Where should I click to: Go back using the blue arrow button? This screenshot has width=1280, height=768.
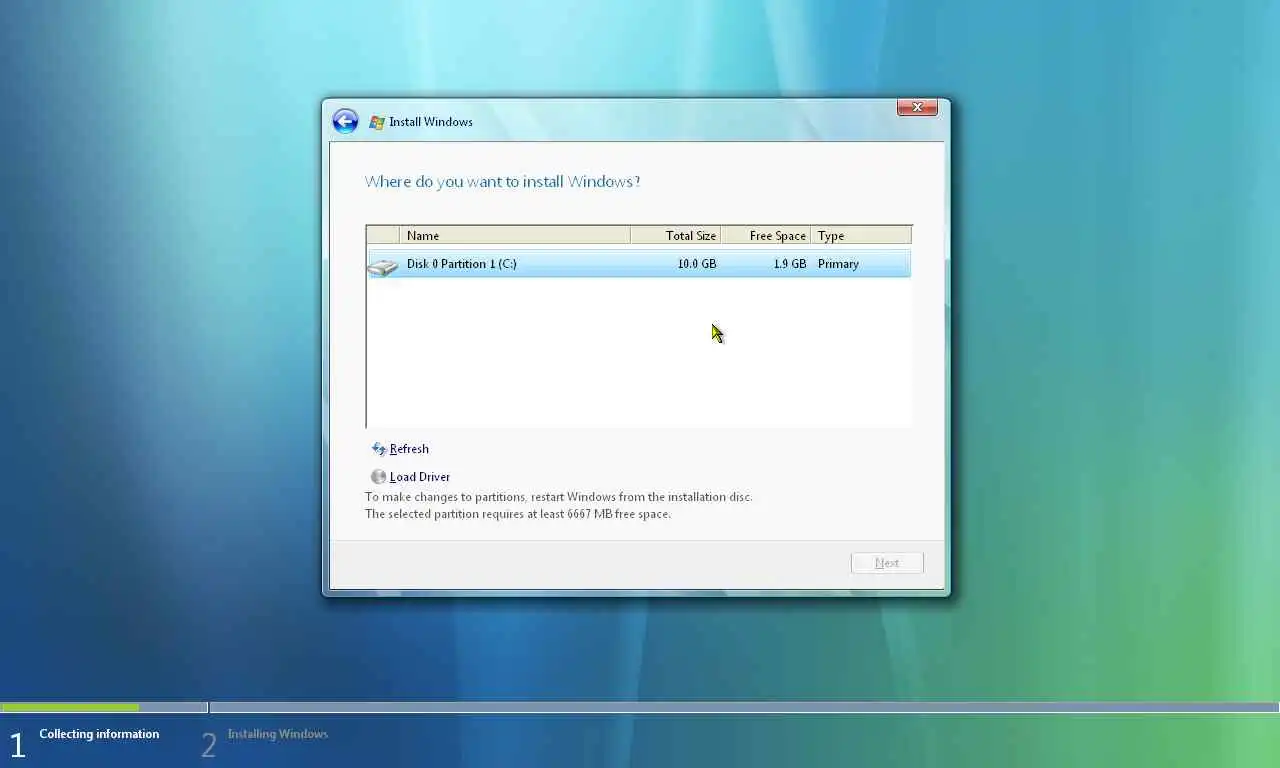coord(345,122)
